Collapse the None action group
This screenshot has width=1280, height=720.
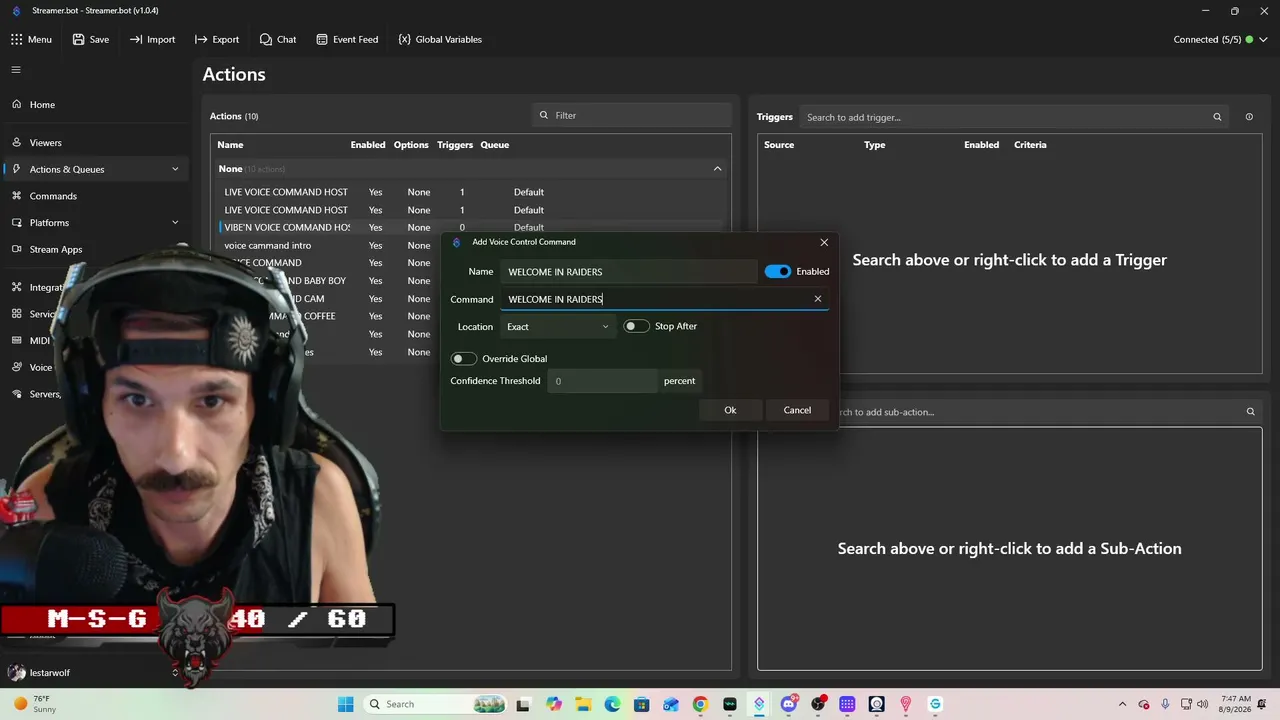(717, 169)
